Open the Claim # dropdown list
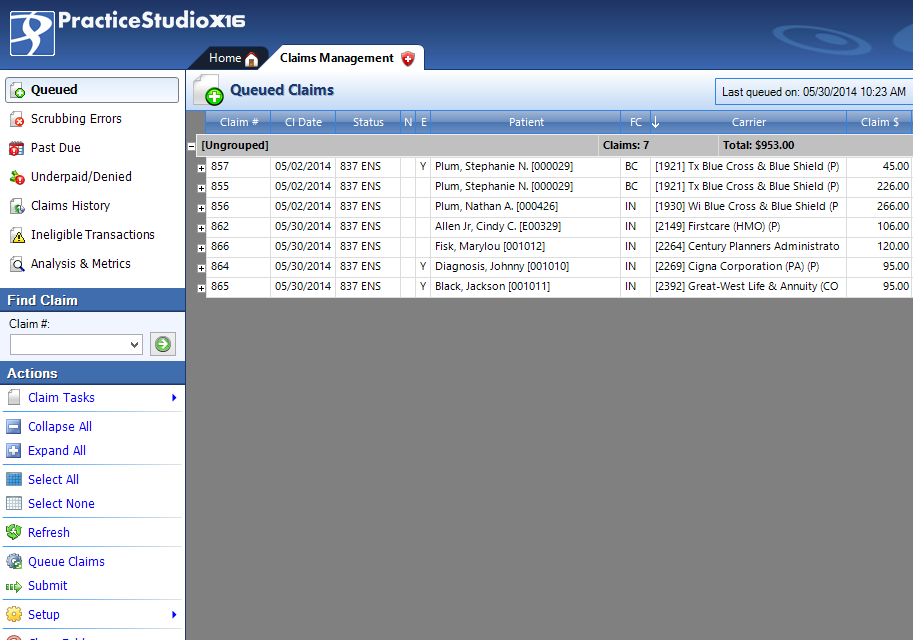Viewport: 913px width, 640px height. point(135,345)
